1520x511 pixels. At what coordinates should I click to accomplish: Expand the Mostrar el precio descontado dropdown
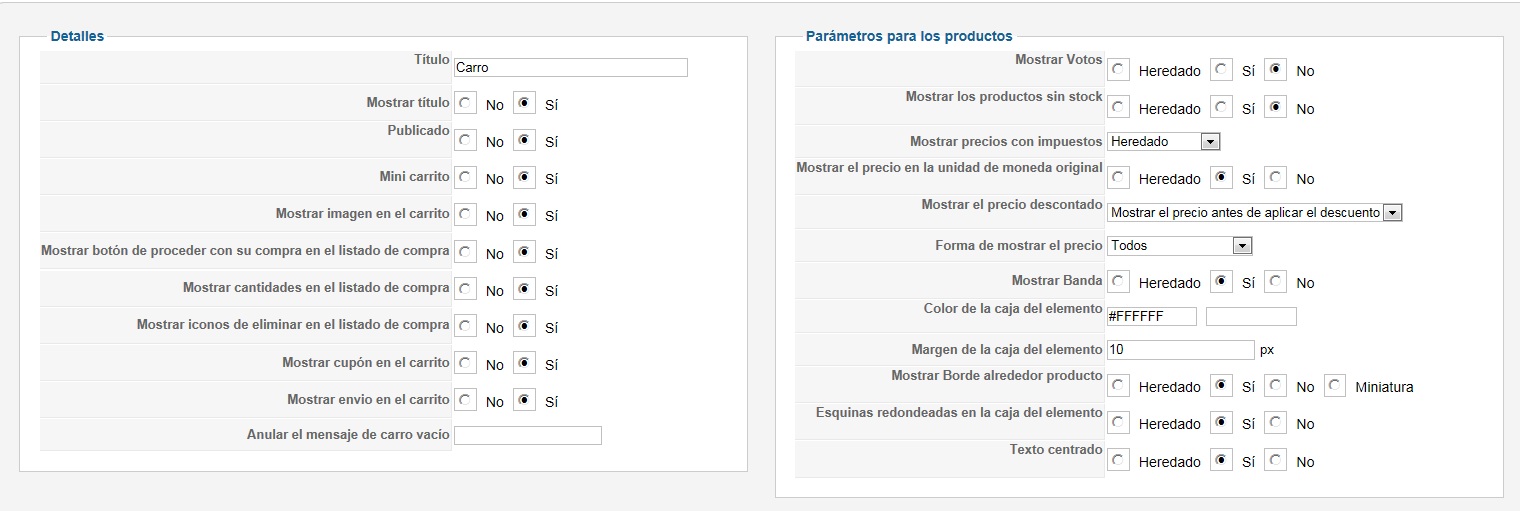pyautogui.click(x=1255, y=212)
